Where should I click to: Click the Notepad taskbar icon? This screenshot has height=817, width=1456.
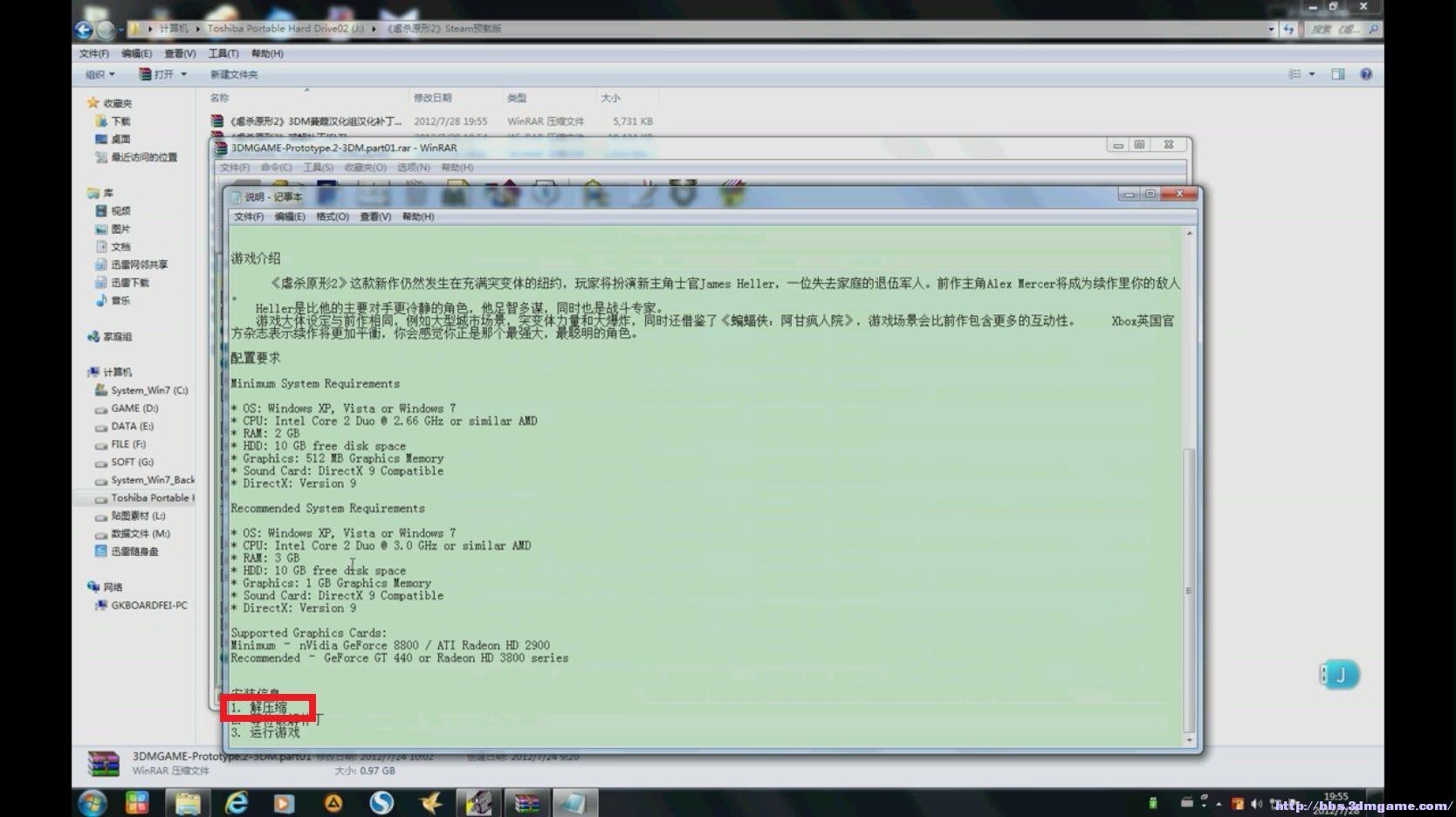tap(573, 803)
